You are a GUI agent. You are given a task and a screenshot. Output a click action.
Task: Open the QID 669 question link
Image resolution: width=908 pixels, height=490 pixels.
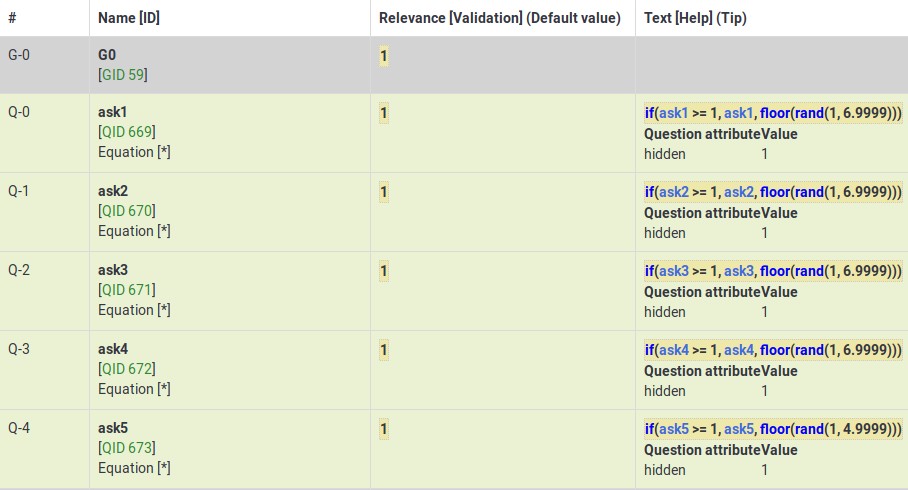click(x=127, y=132)
